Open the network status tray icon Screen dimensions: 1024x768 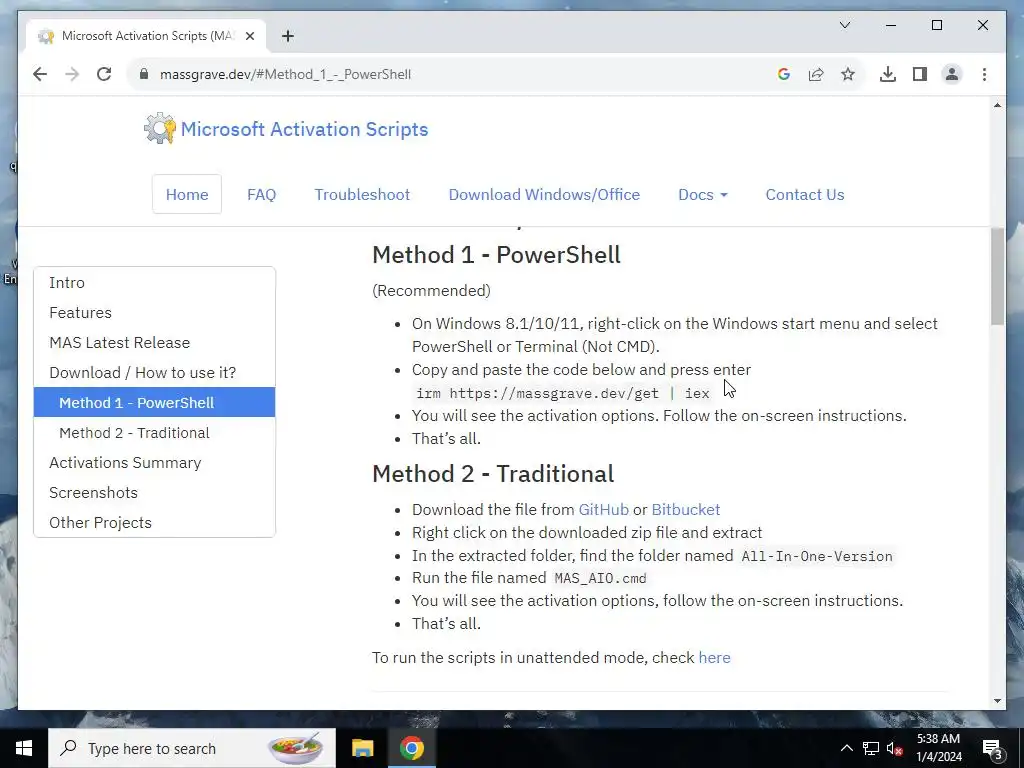point(871,748)
